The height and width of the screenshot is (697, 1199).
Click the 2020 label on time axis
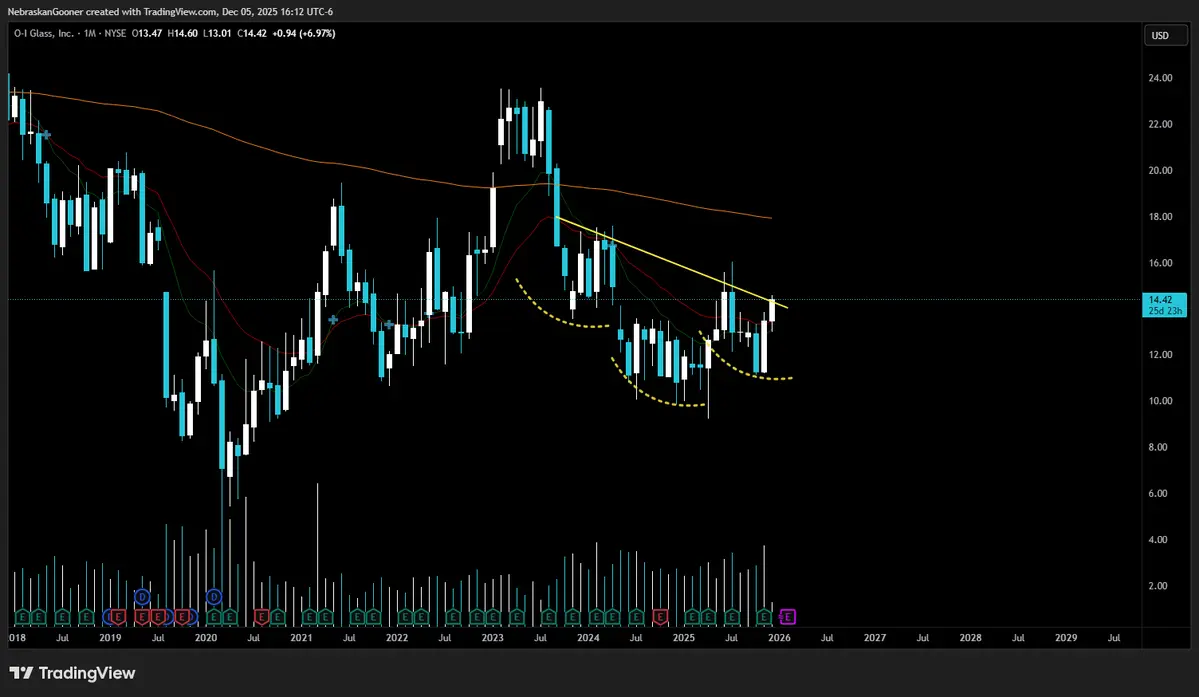pos(206,637)
